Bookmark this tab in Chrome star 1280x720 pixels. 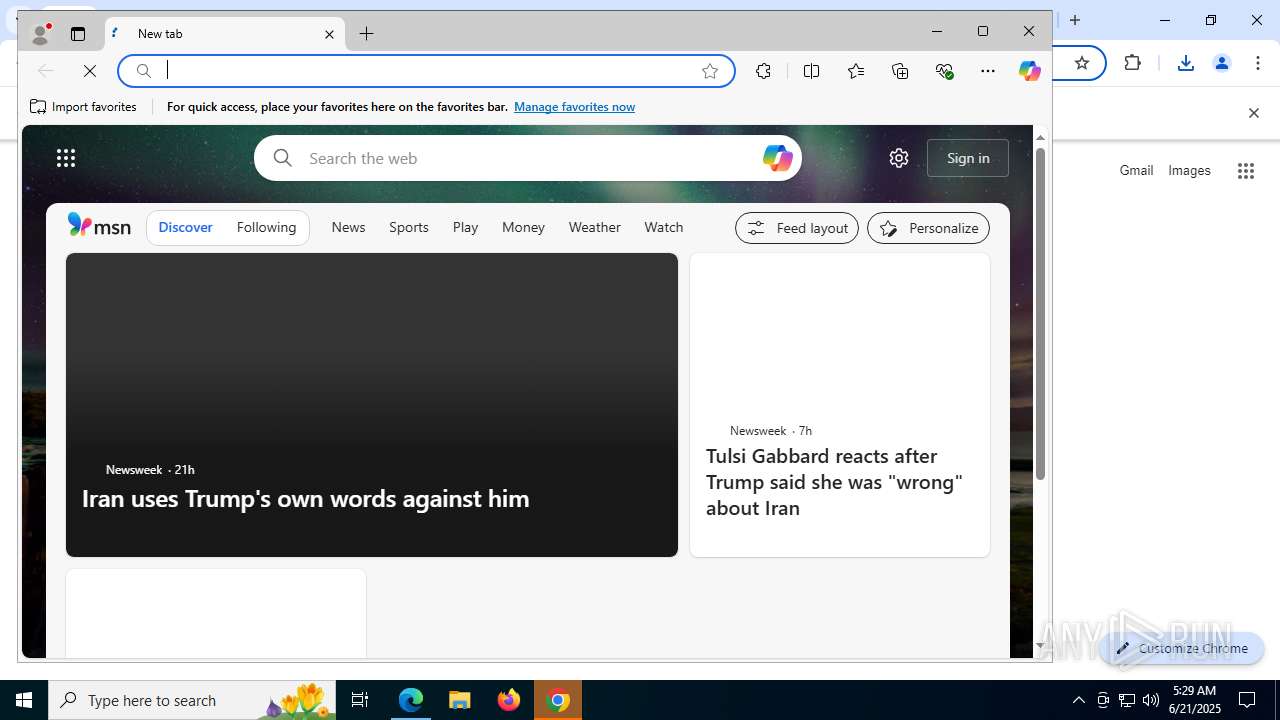[1081, 63]
